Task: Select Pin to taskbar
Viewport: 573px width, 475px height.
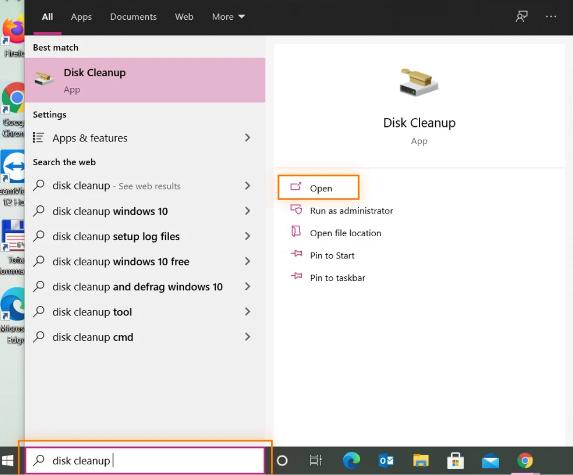Action: [337, 278]
